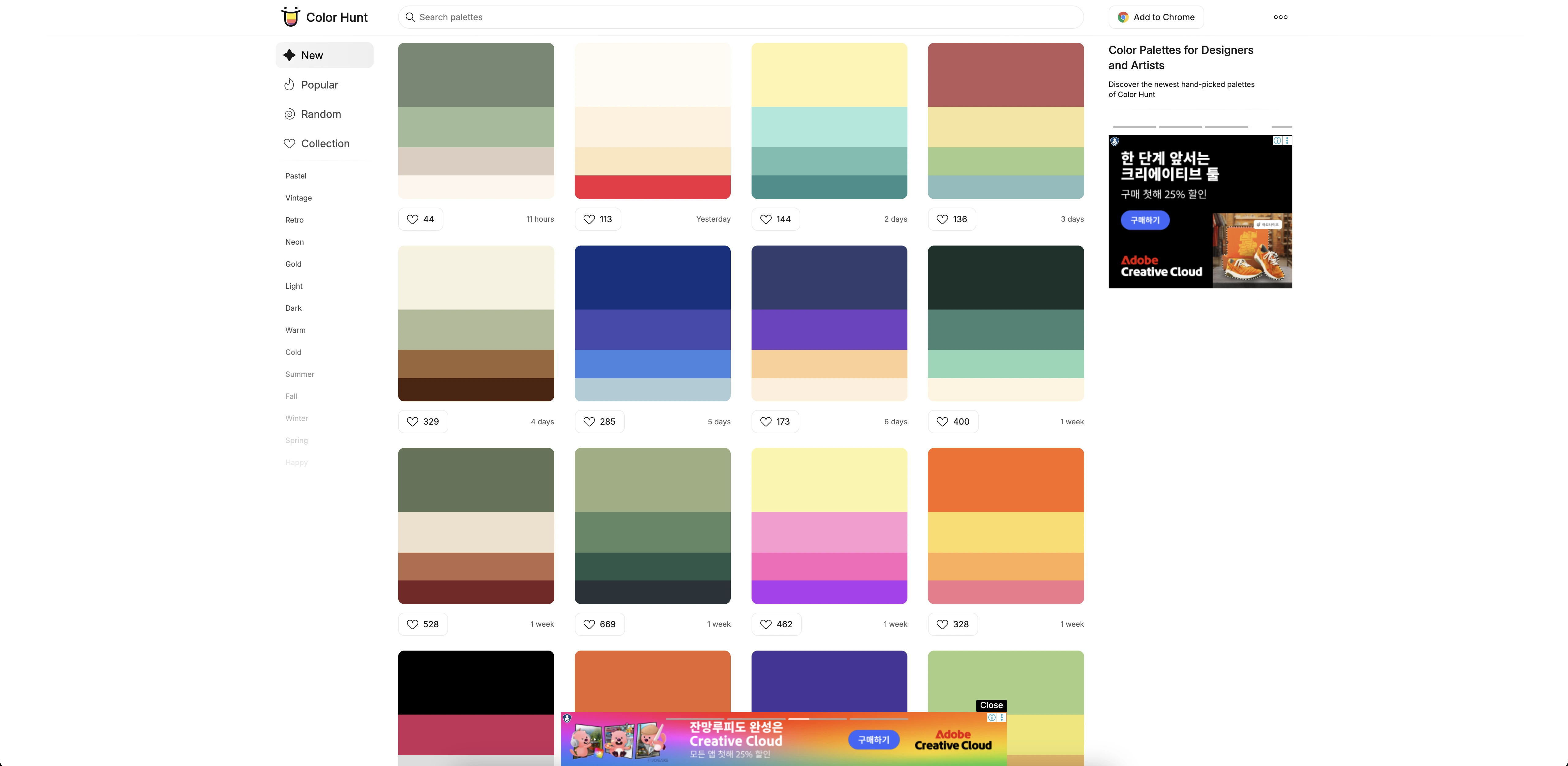Click the search magnifier icon
The width and height of the screenshot is (1568, 766).
point(411,17)
